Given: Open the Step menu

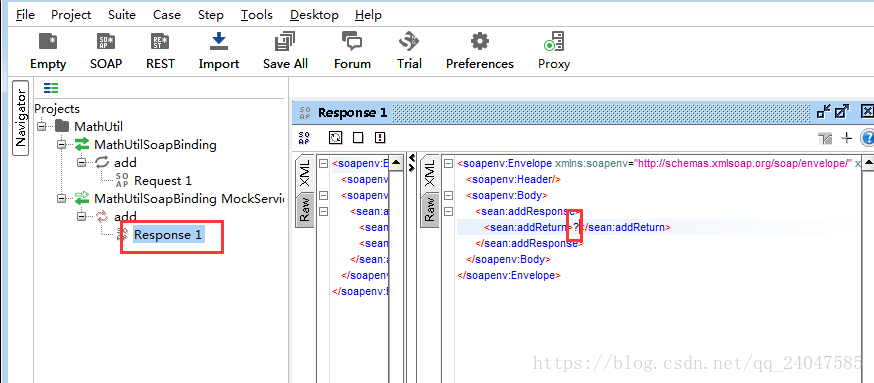Looking at the screenshot, I should point(211,15).
